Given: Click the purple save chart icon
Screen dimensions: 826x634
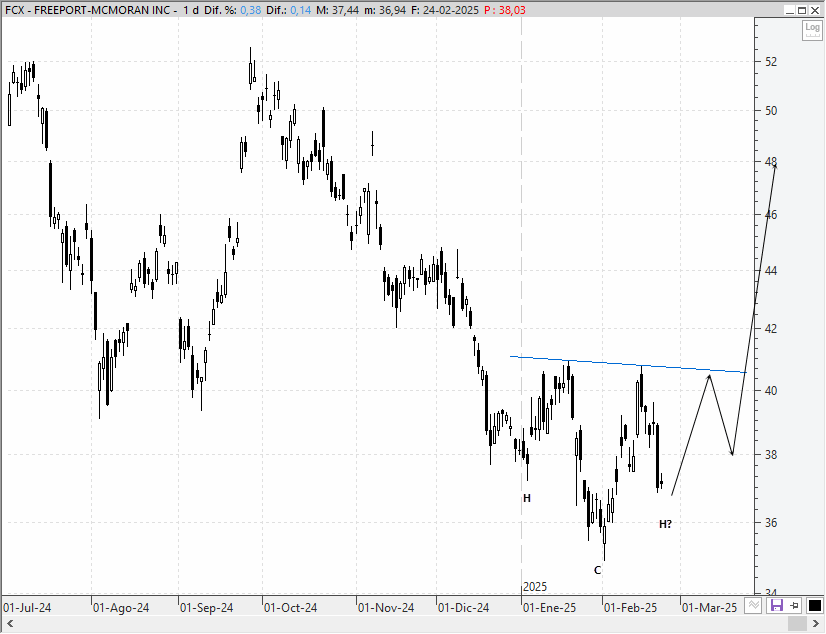Looking at the screenshot, I should tap(776, 606).
